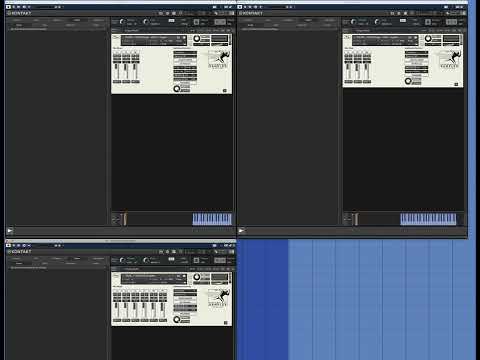Screen dimensions: 480x360
Task: Click the KONTAKT logo in the upper-left window
Action: (x=19, y=13)
